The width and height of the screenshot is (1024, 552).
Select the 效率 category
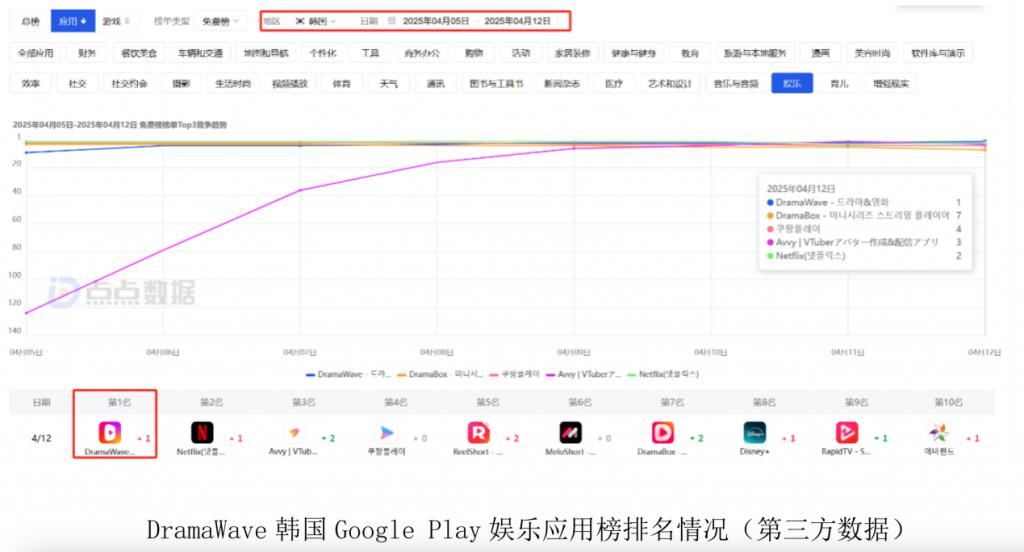pos(31,84)
